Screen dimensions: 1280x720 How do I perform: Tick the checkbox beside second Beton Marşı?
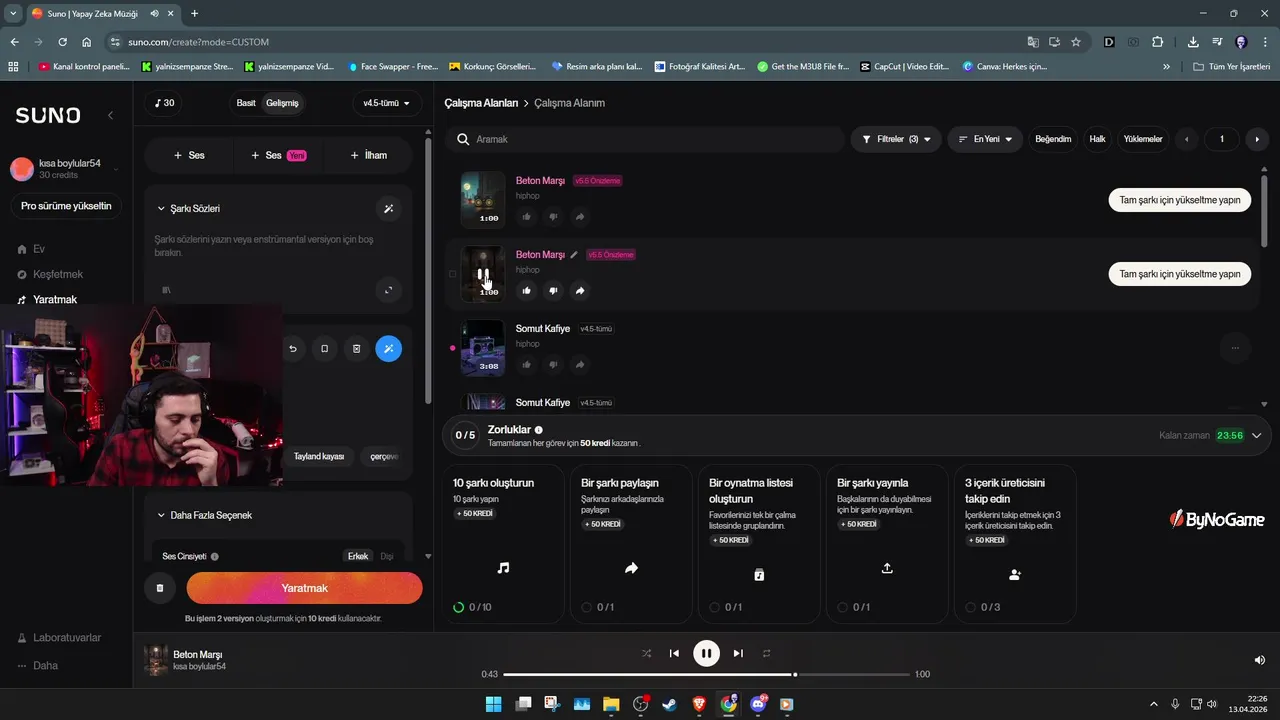point(452,273)
